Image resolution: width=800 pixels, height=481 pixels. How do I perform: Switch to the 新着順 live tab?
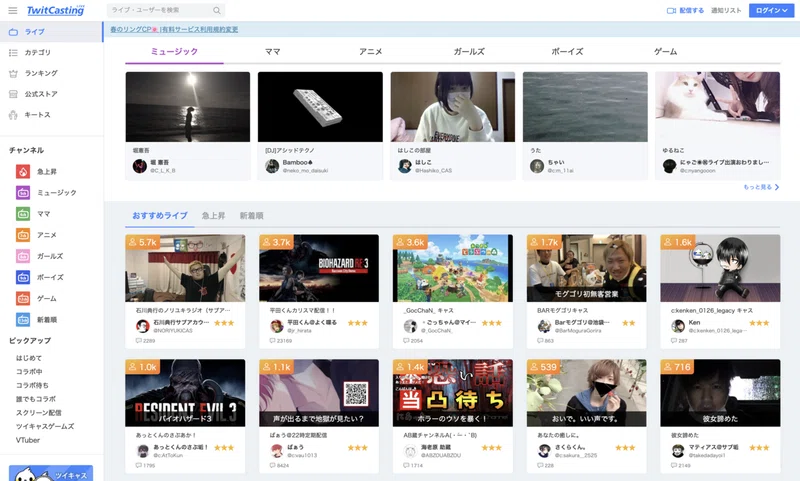pos(252,216)
